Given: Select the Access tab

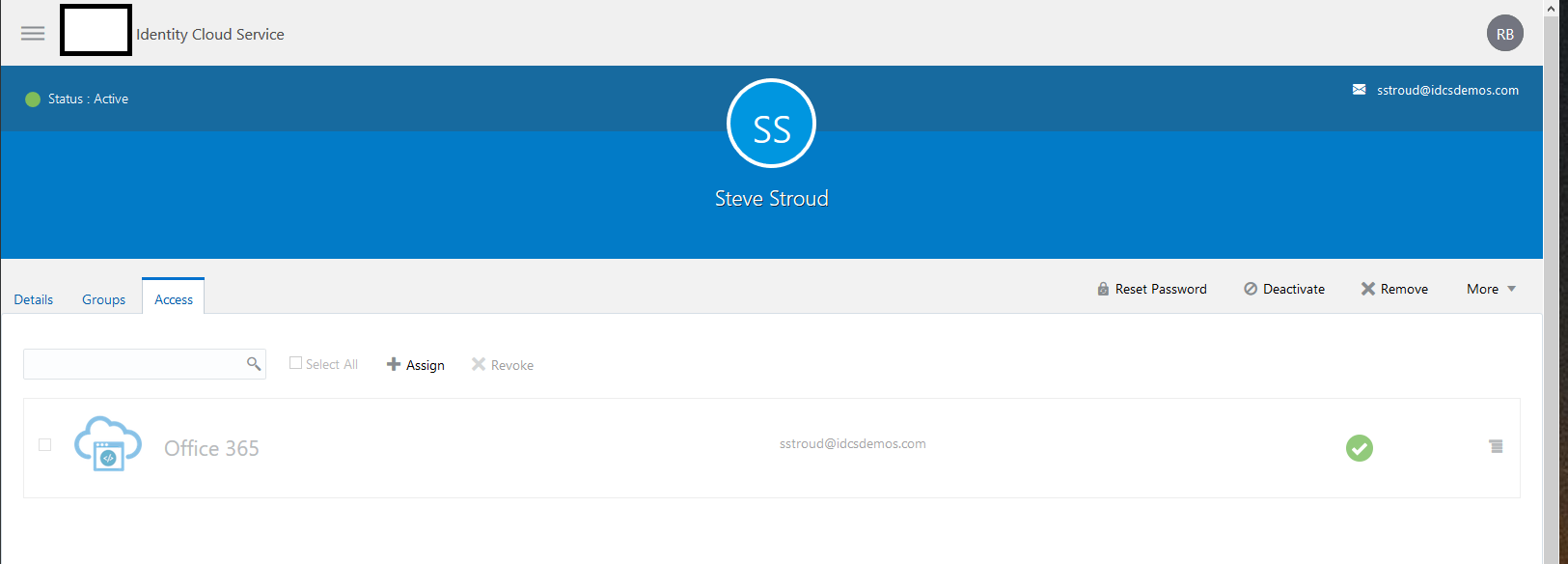Looking at the screenshot, I should (174, 299).
